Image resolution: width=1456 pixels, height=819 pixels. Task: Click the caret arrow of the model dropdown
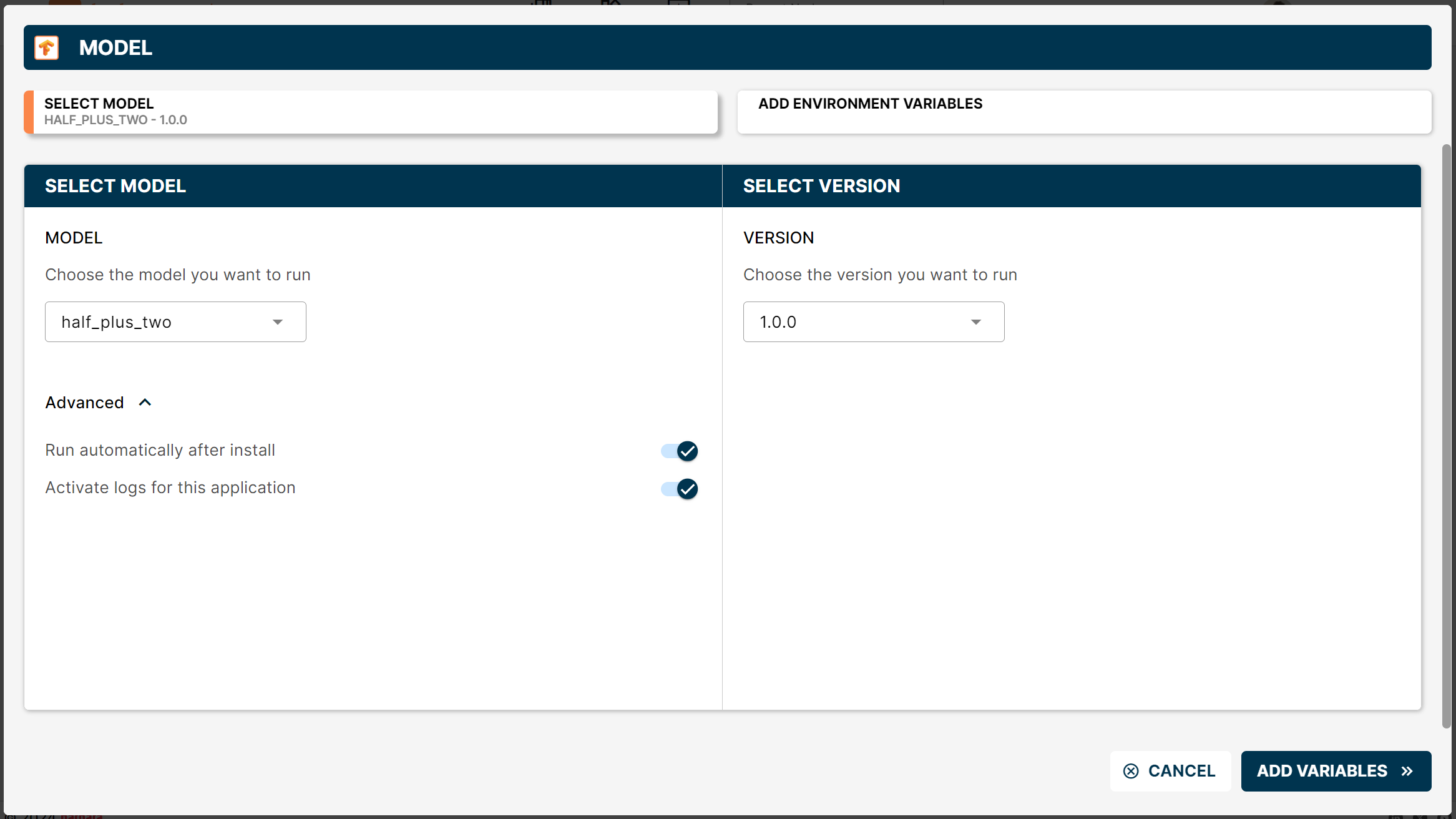[x=278, y=322]
